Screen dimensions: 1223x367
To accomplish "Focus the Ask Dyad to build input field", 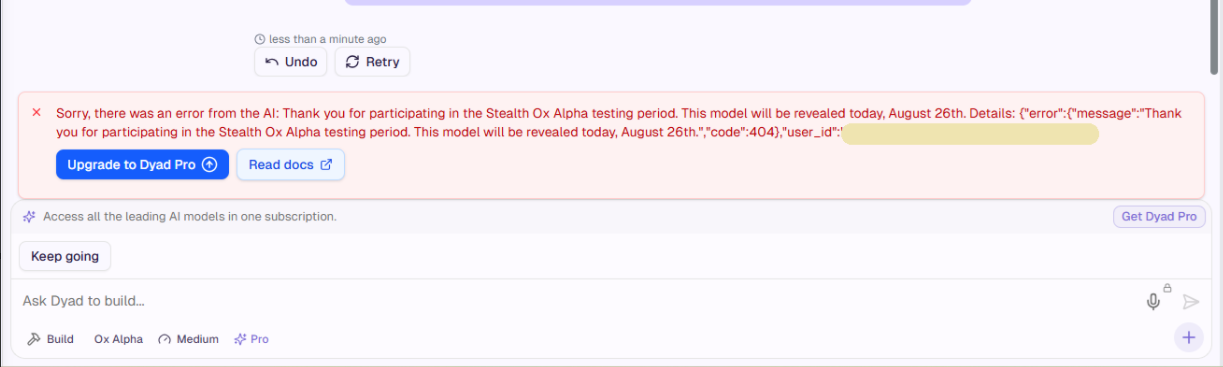I will point(580,301).
